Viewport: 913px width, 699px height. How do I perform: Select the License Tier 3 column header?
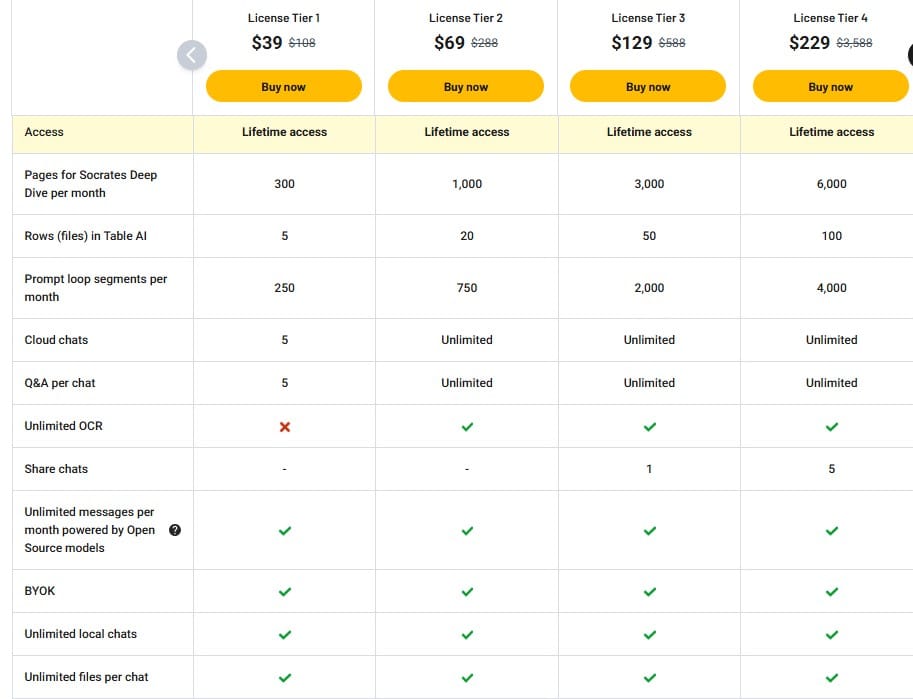647,17
